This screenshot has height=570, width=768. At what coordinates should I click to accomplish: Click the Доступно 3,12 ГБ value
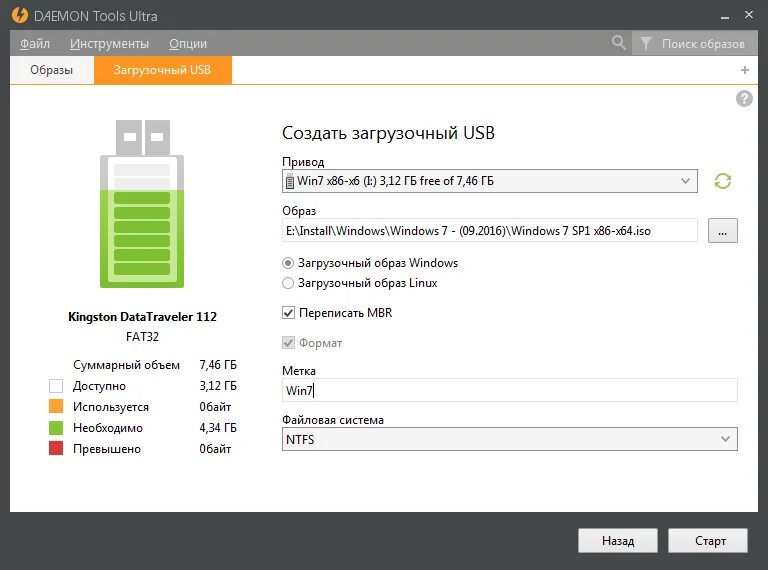click(x=217, y=386)
